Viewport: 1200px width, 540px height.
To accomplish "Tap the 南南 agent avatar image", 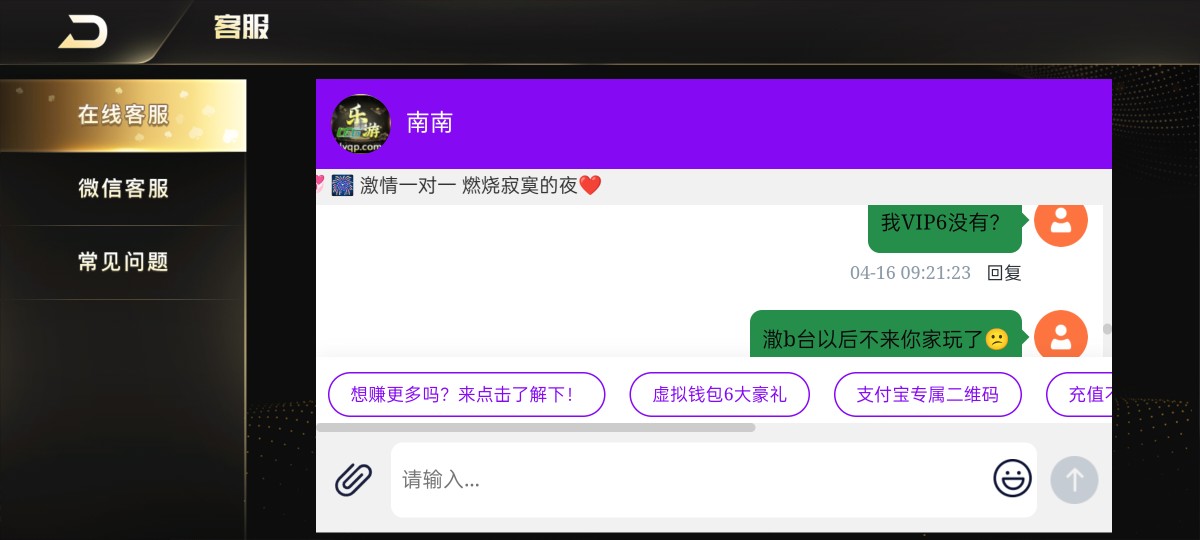I will [360, 124].
